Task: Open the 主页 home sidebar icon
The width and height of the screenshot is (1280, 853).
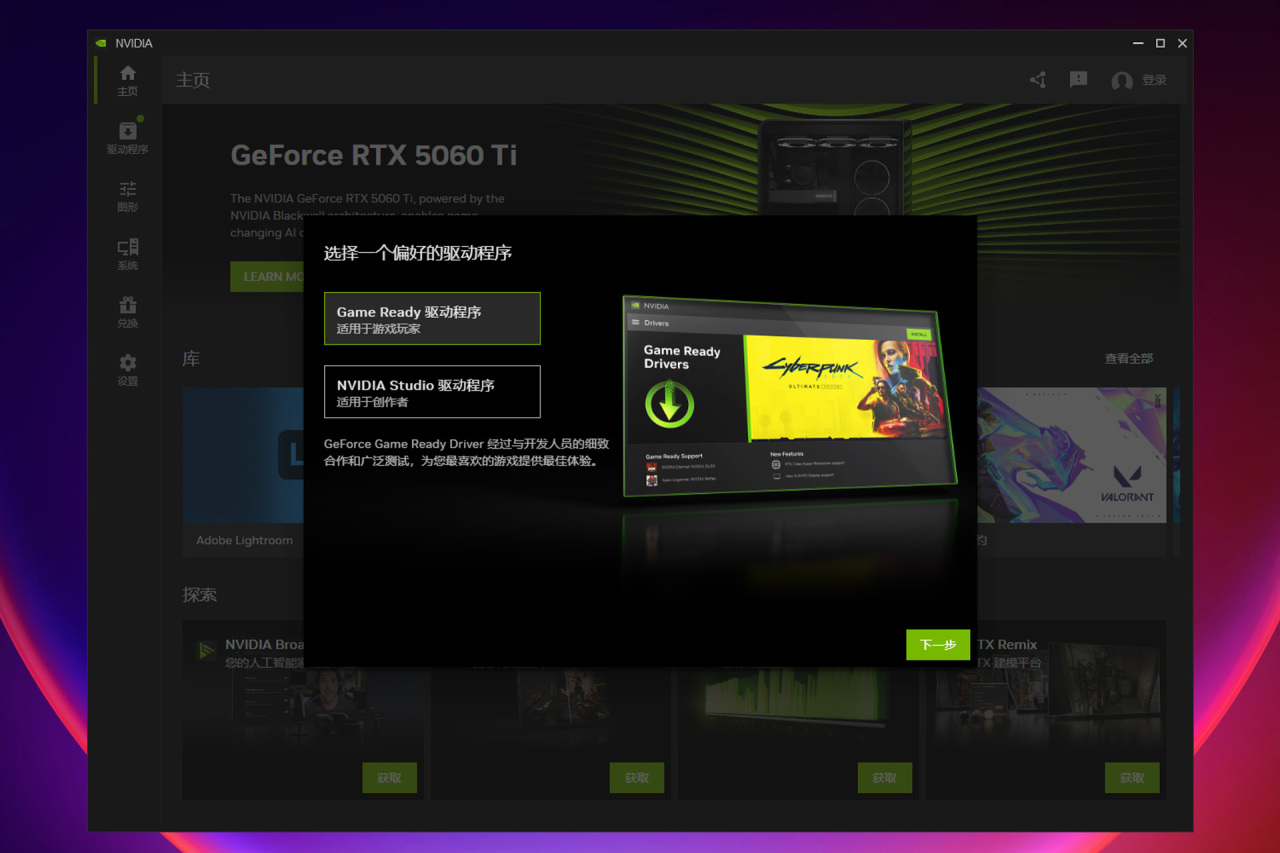Action: [127, 80]
